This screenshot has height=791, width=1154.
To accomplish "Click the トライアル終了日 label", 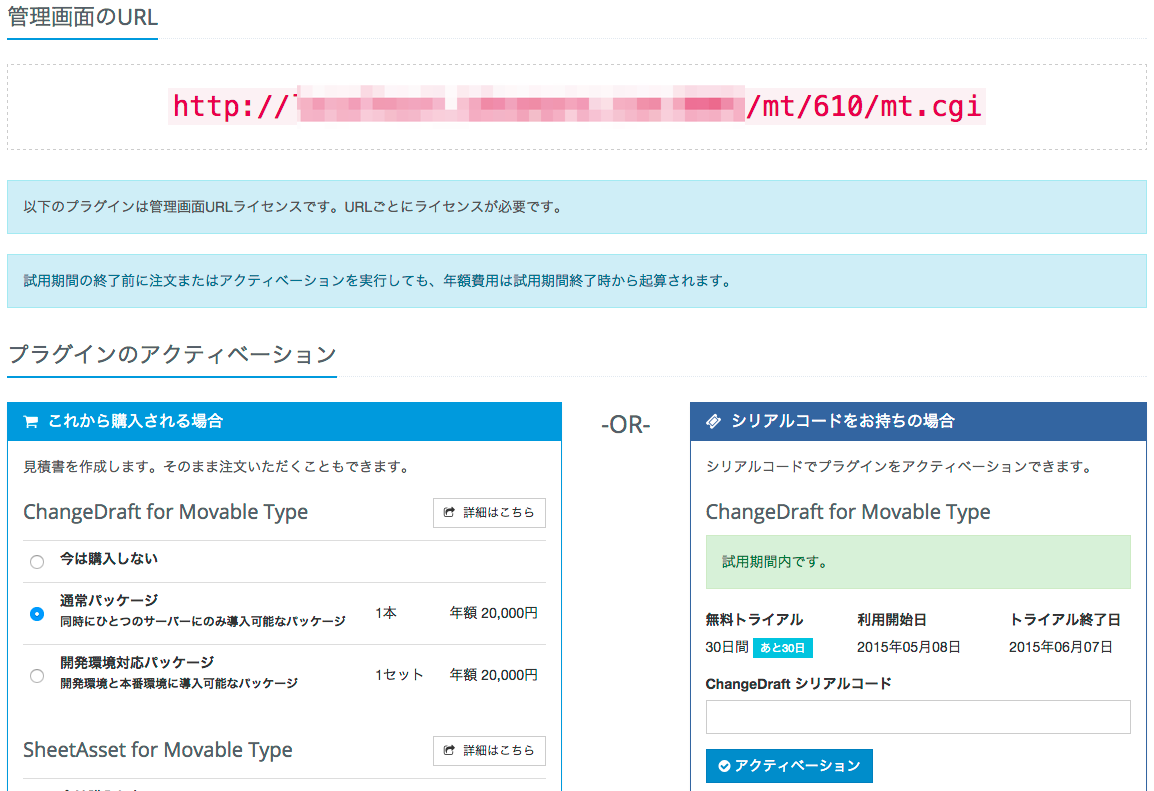I will (x=1065, y=620).
